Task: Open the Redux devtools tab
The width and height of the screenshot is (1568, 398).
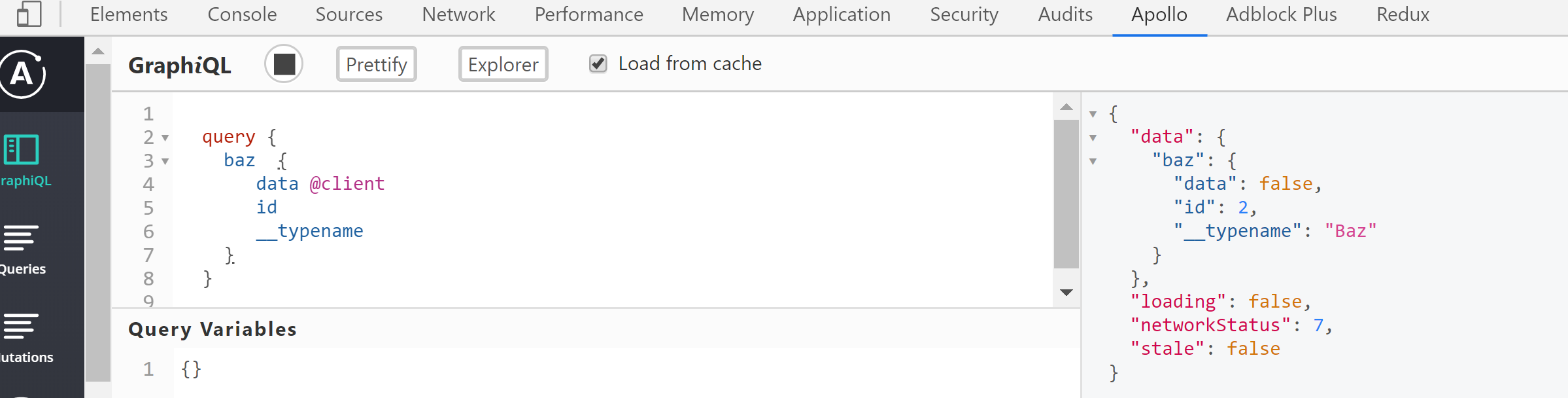Action: (1402, 14)
